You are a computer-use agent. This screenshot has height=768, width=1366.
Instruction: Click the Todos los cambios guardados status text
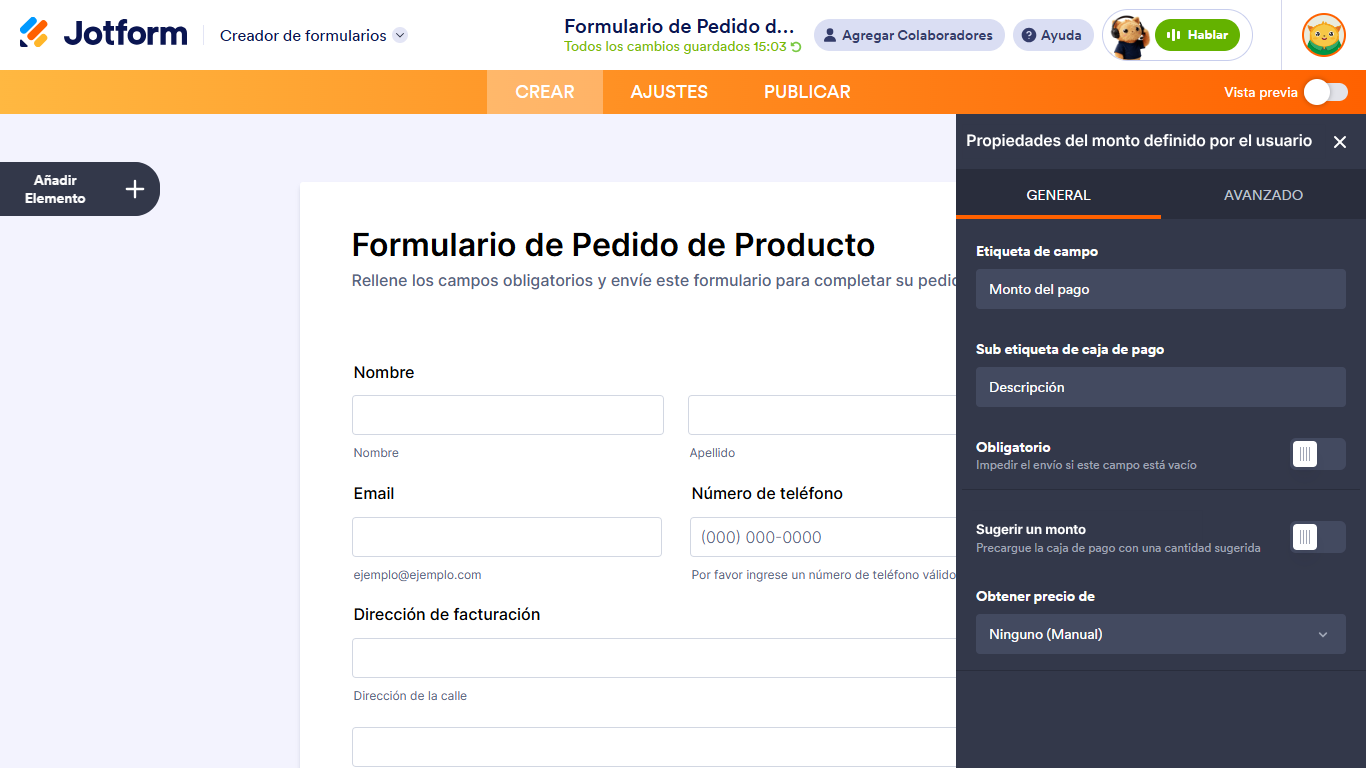point(675,47)
